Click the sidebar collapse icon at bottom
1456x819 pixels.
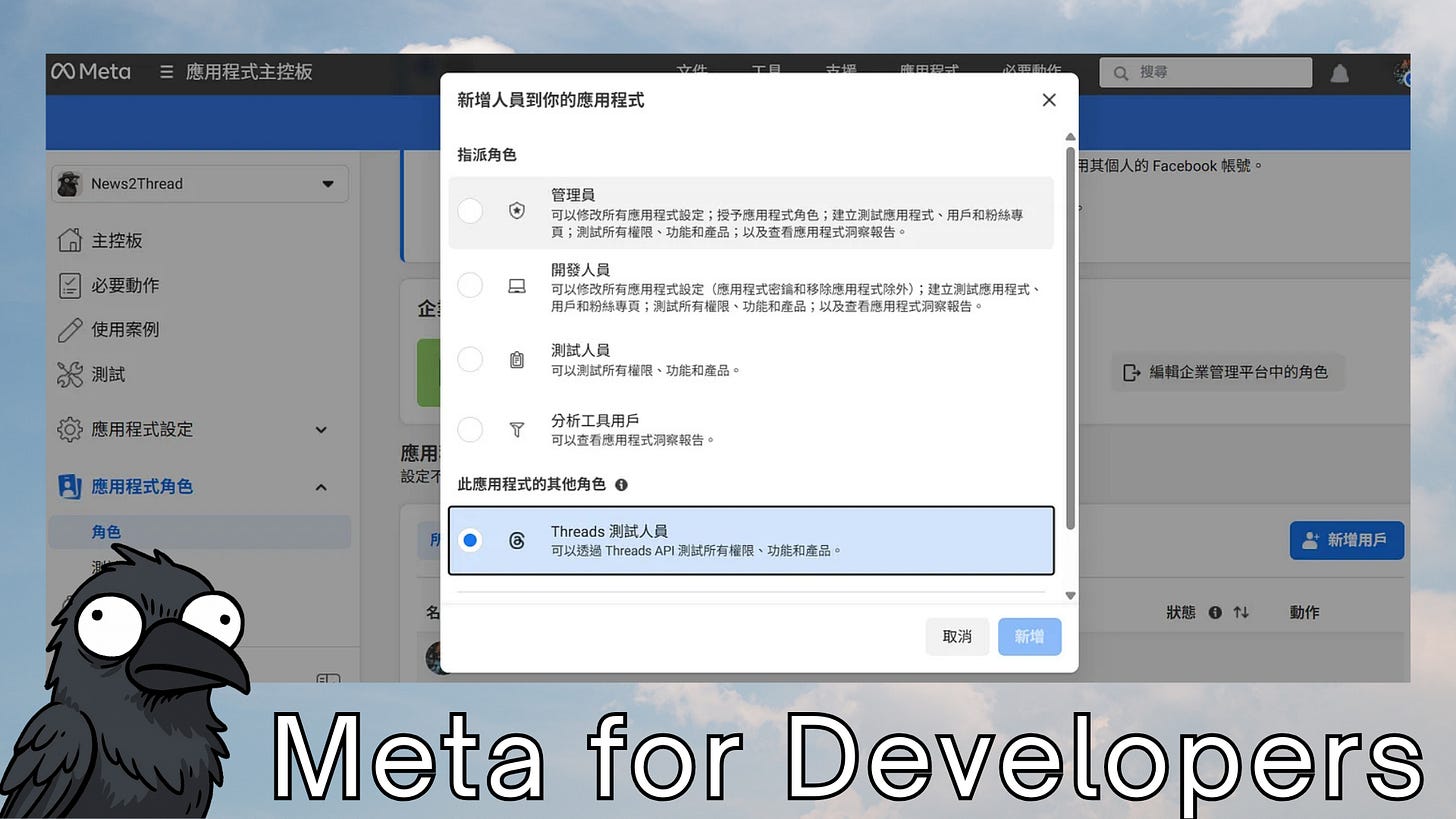[329, 679]
